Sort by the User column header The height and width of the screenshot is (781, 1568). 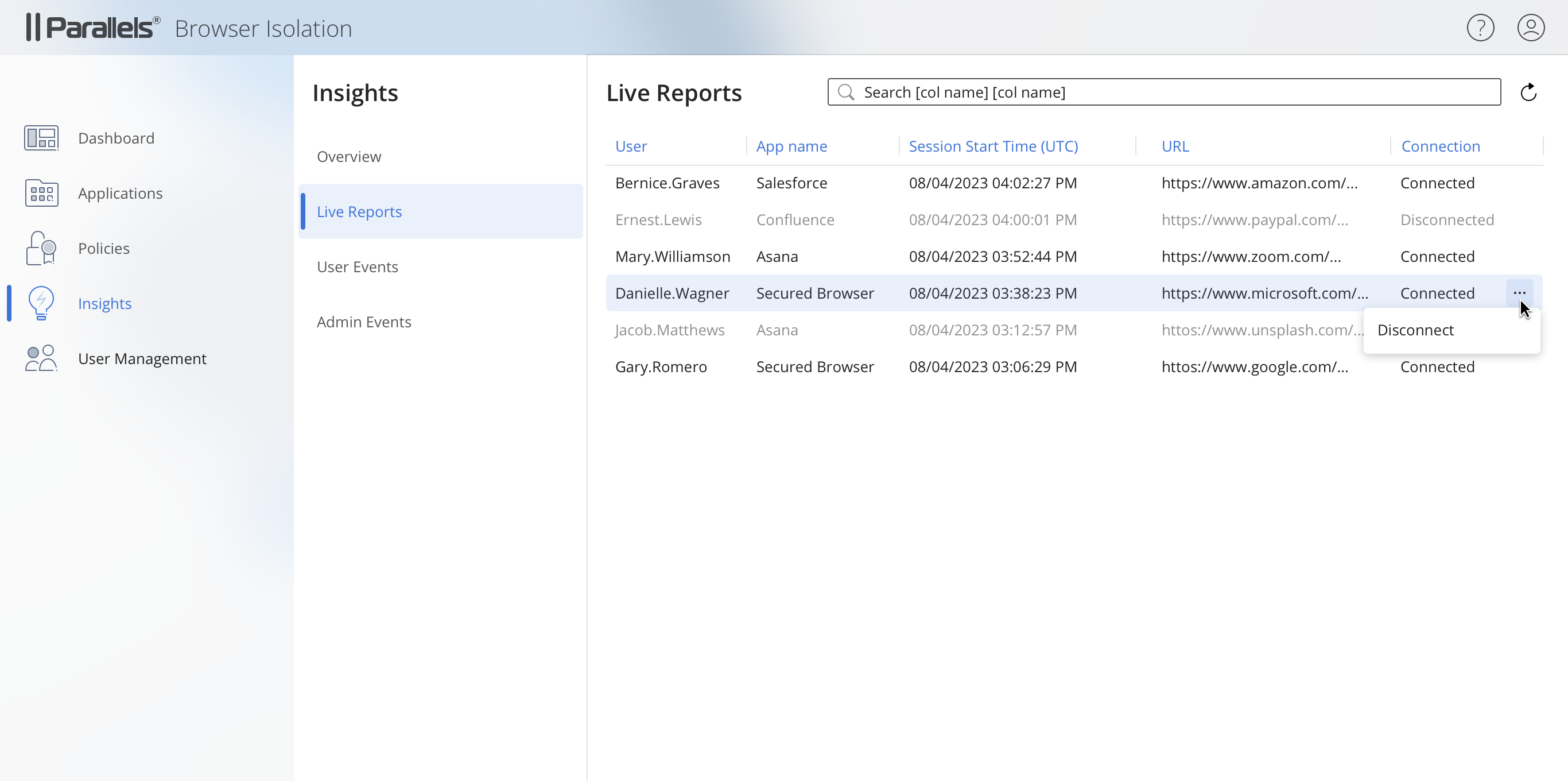click(x=631, y=146)
